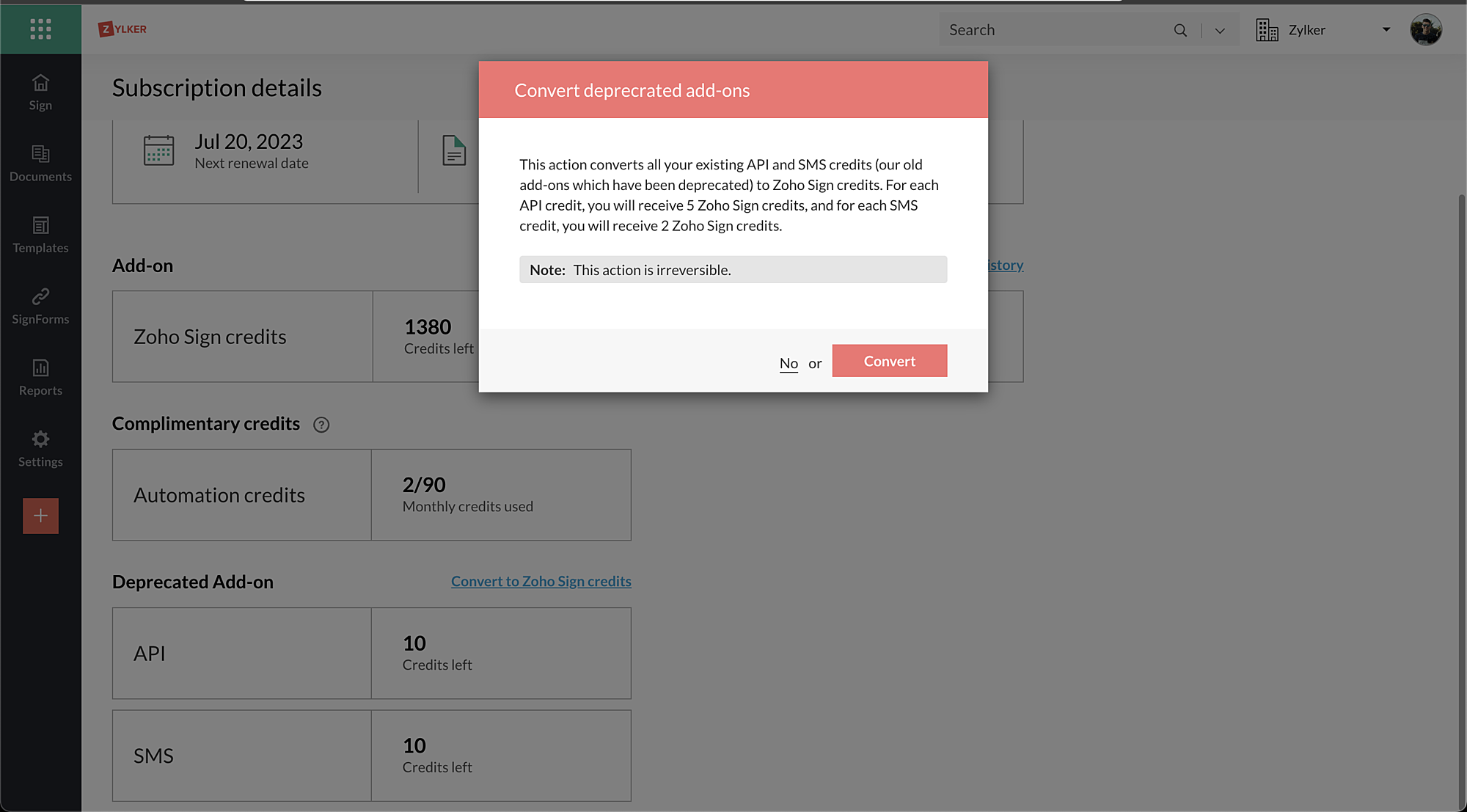This screenshot has width=1467, height=812.
Task: Click the Zylker logo in the header
Action: pyautogui.click(x=122, y=29)
